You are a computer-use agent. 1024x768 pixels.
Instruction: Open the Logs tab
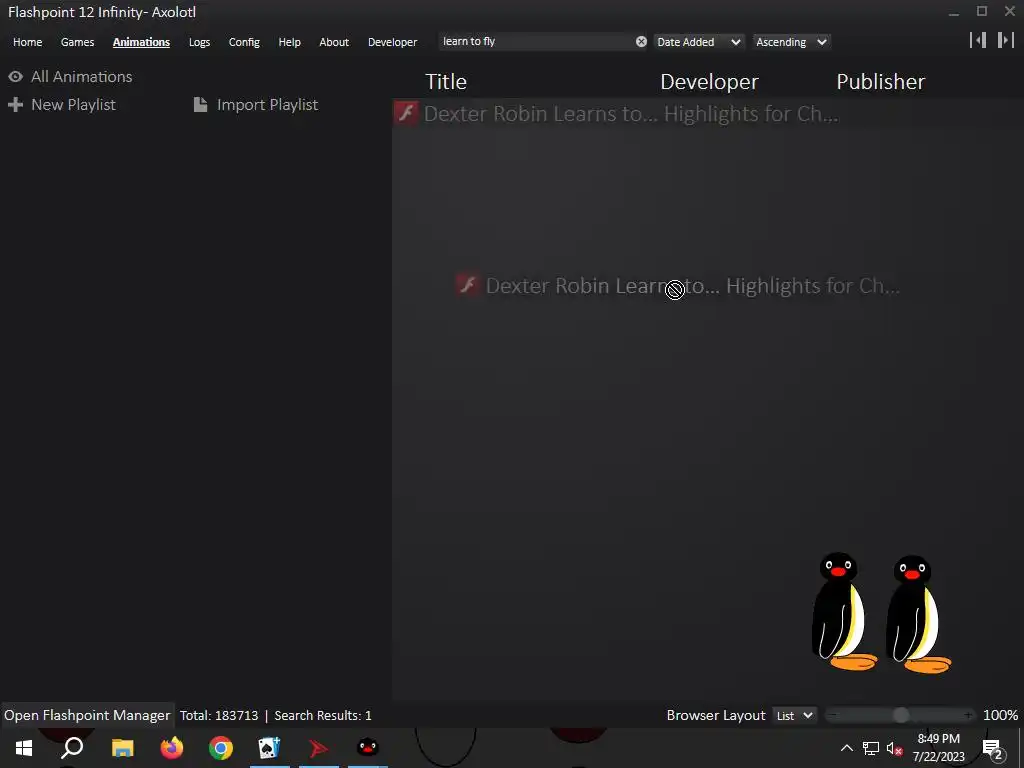point(199,42)
